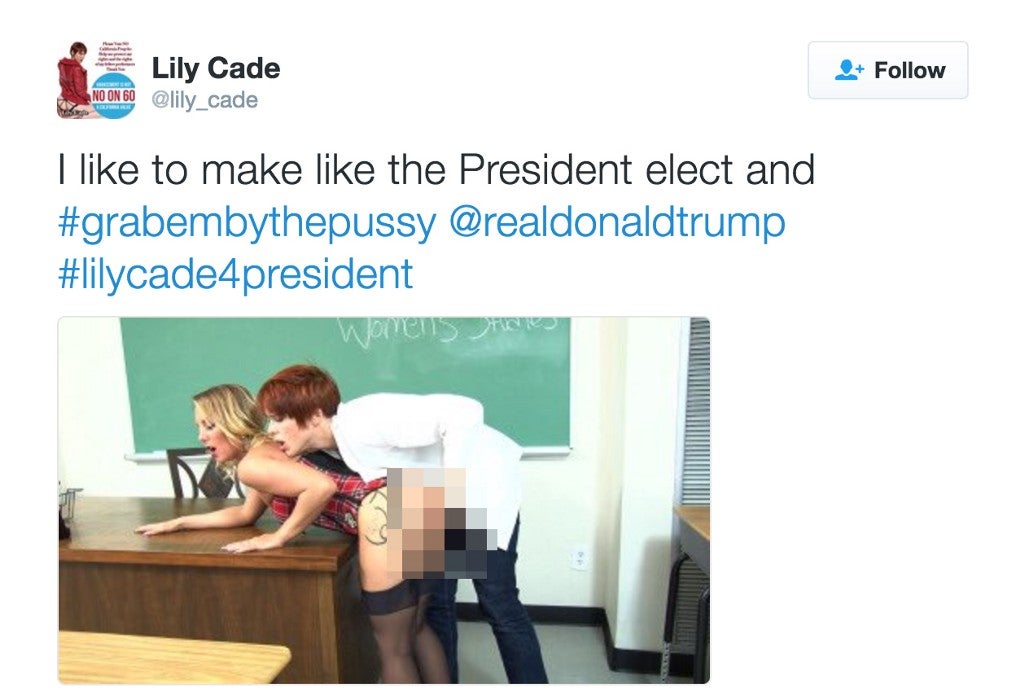Click the Follow button
The height and width of the screenshot is (700, 1024).
(x=888, y=71)
